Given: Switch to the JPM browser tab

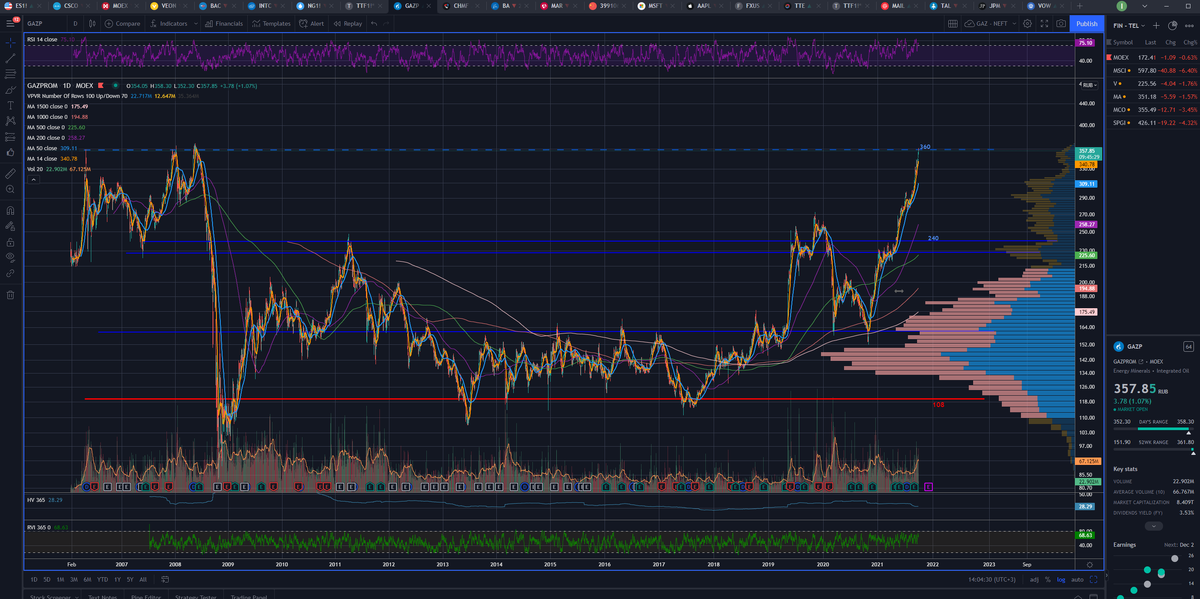Looking at the screenshot, I should click(994, 6).
